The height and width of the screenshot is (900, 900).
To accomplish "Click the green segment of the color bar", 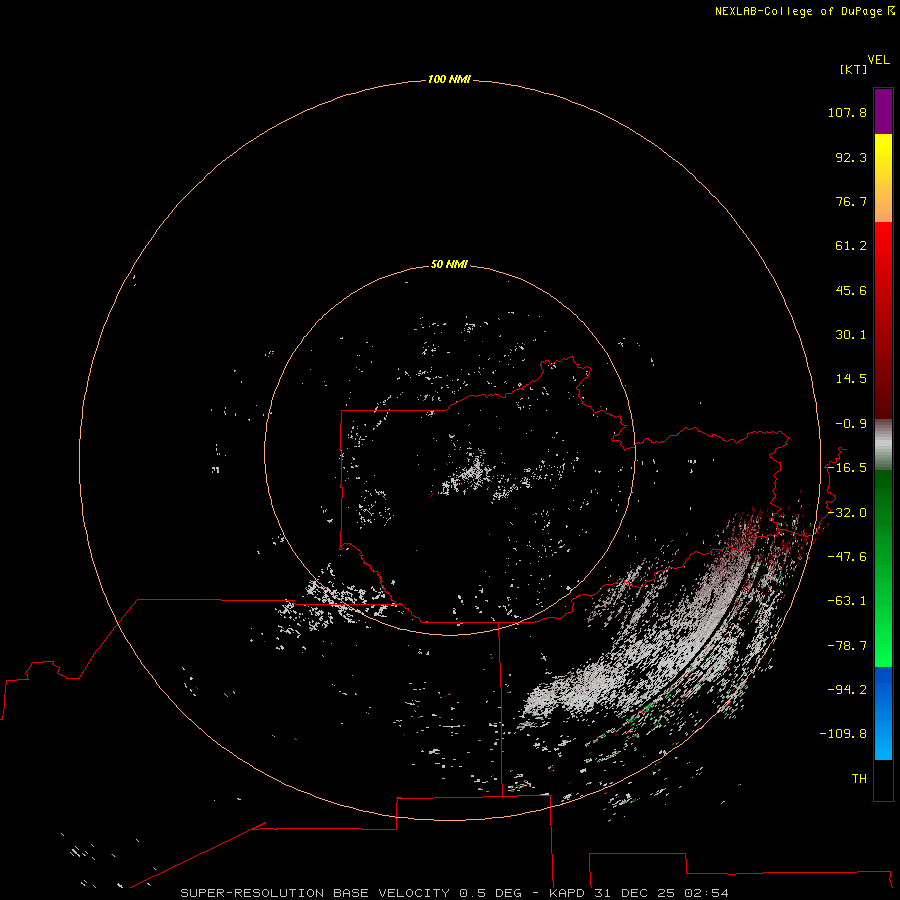I will pos(883,568).
